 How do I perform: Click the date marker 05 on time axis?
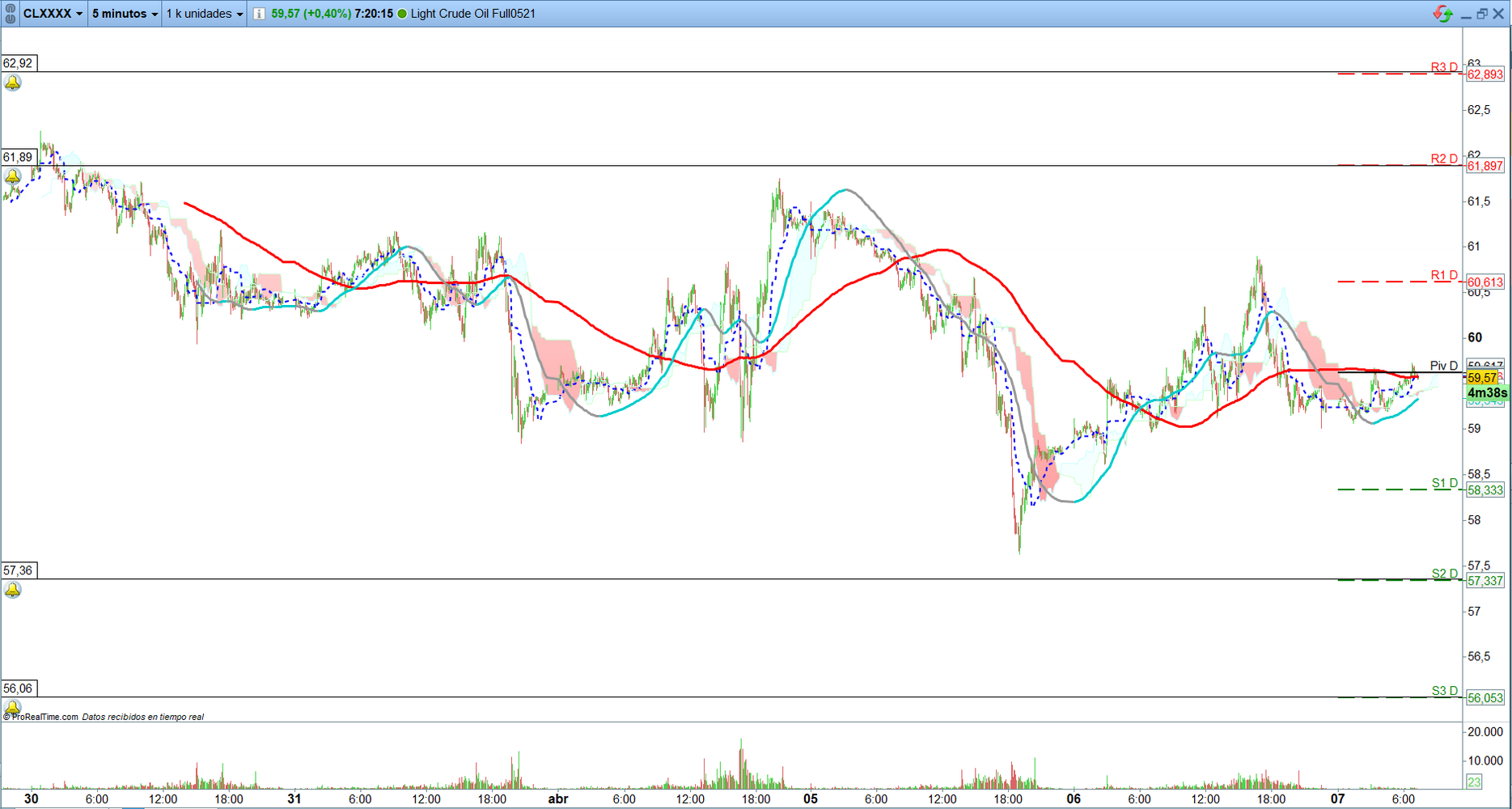(811, 799)
